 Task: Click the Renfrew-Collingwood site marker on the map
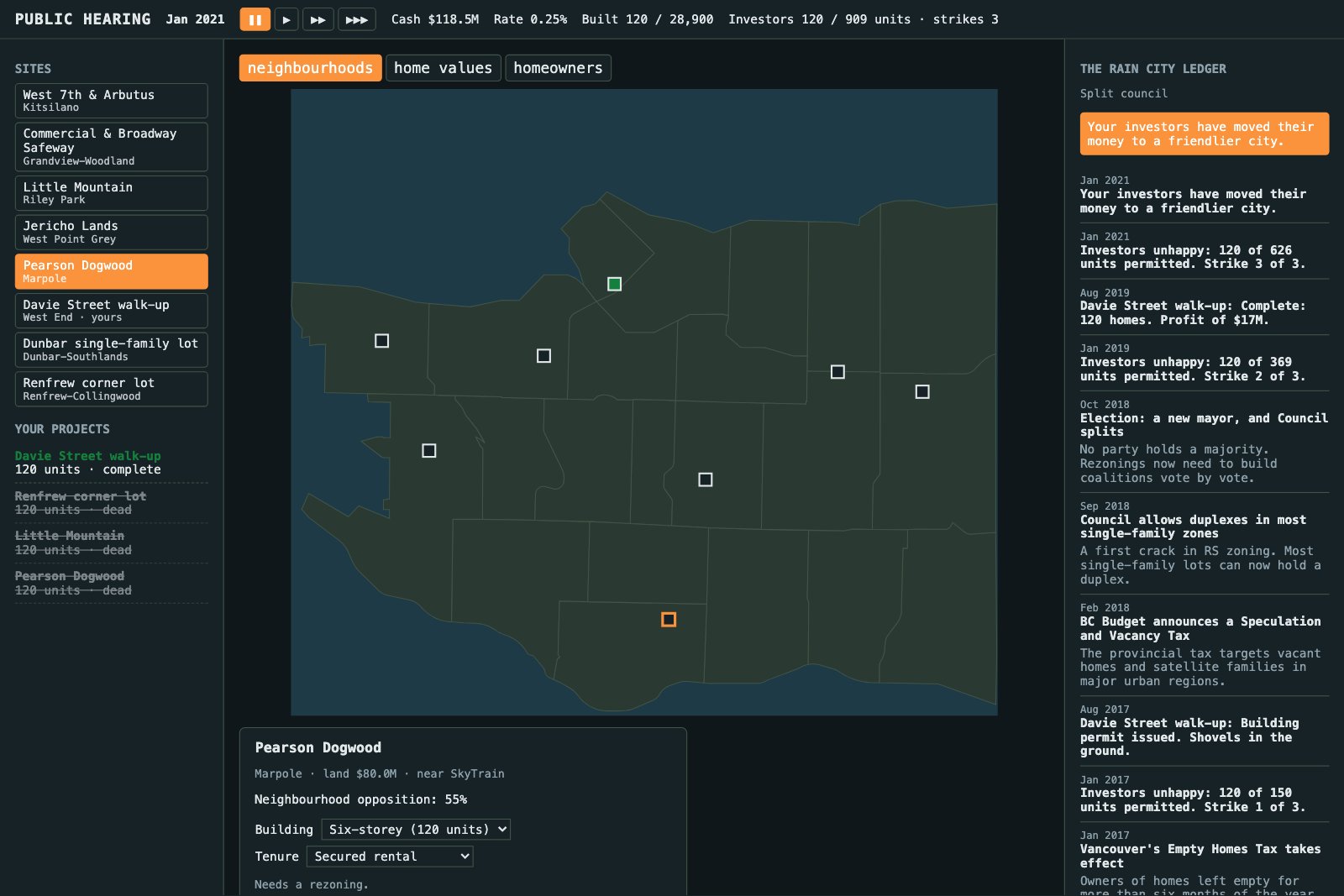[922, 392]
